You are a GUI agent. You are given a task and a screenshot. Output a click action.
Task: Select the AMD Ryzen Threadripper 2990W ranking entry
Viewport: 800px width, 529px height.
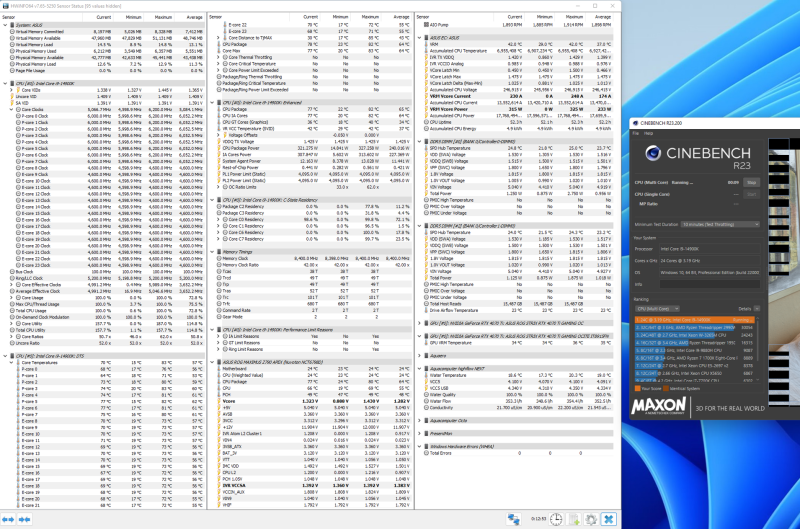pyautogui.click(x=694, y=328)
